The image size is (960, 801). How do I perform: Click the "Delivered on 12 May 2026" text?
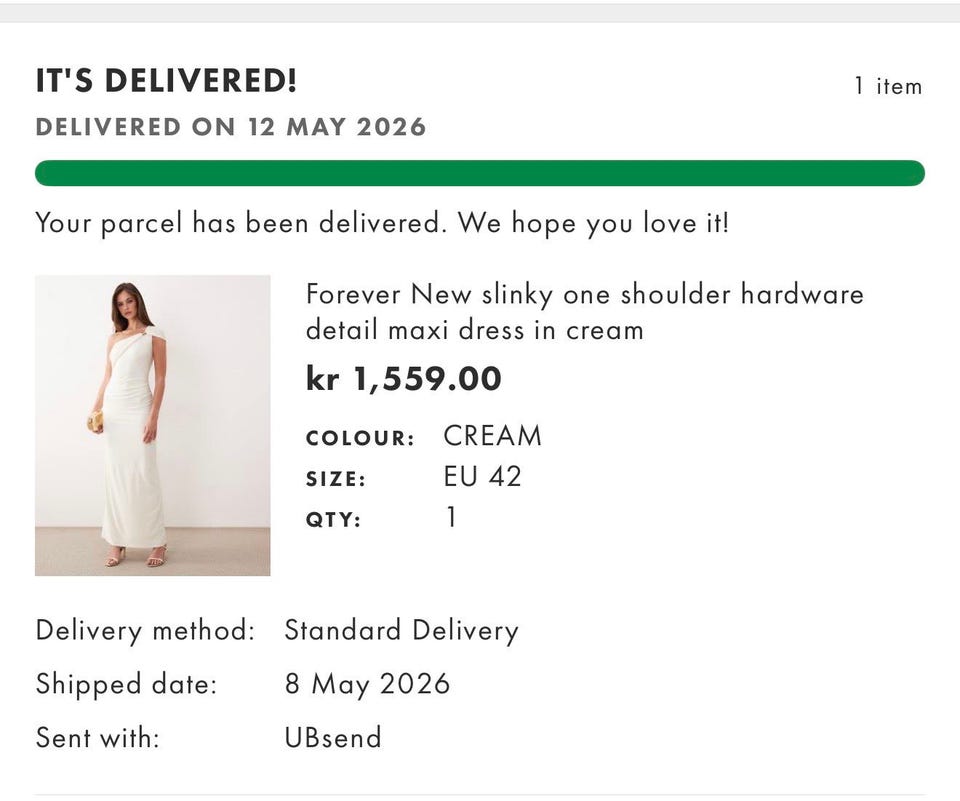[x=231, y=127]
